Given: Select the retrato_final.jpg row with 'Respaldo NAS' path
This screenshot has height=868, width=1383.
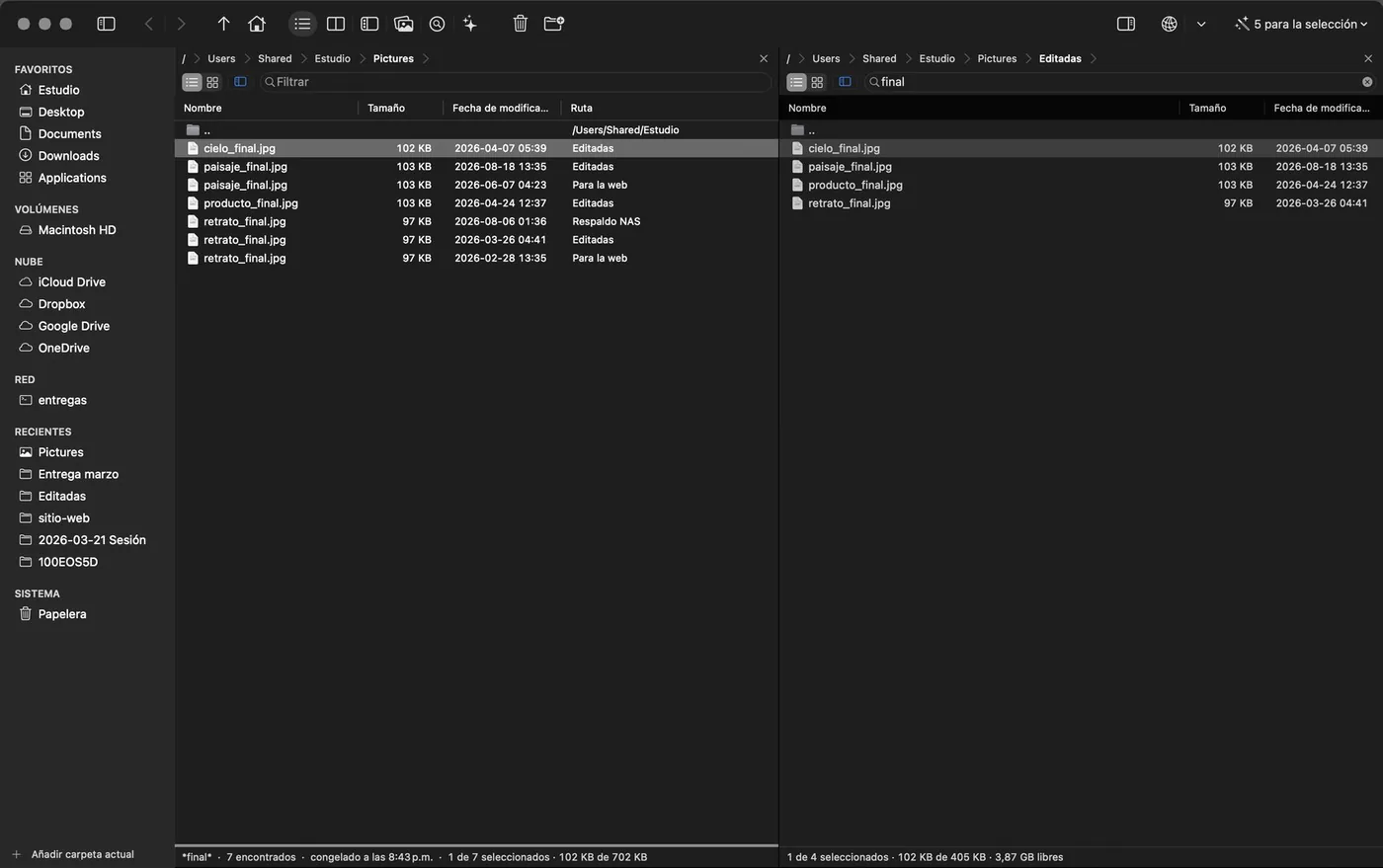Looking at the screenshot, I should (x=476, y=221).
